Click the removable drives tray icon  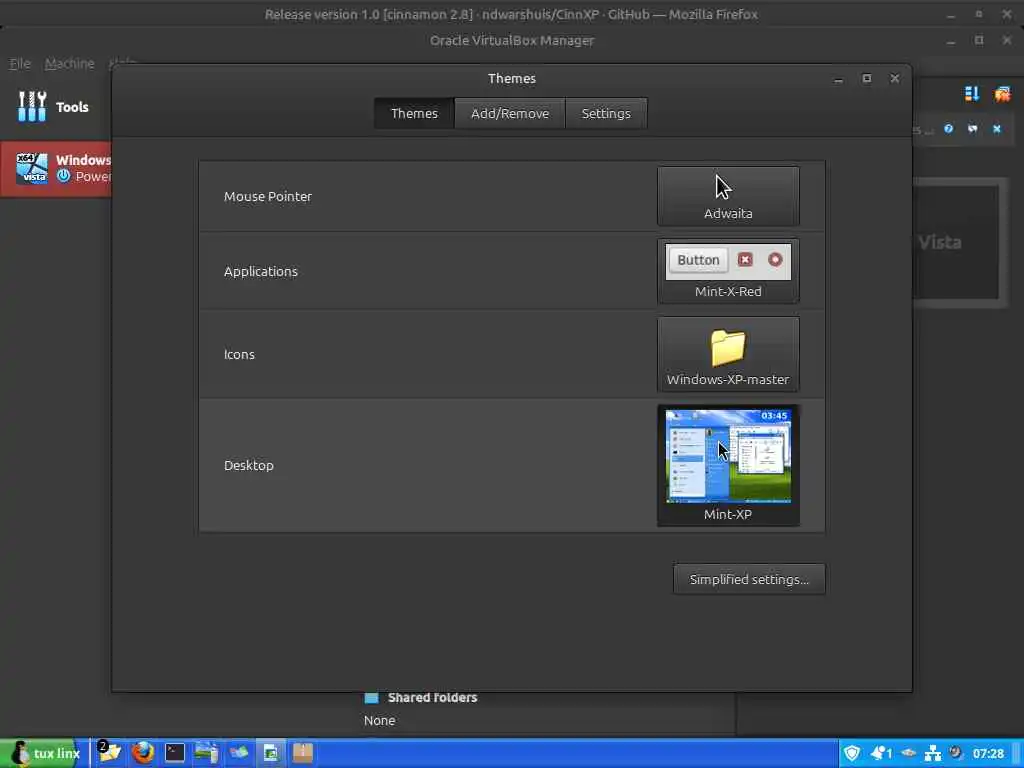(908, 753)
